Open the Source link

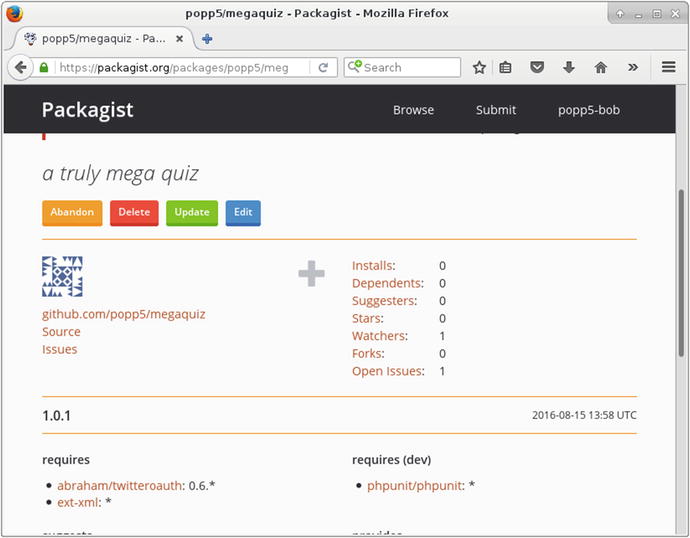pyautogui.click(x=61, y=332)
